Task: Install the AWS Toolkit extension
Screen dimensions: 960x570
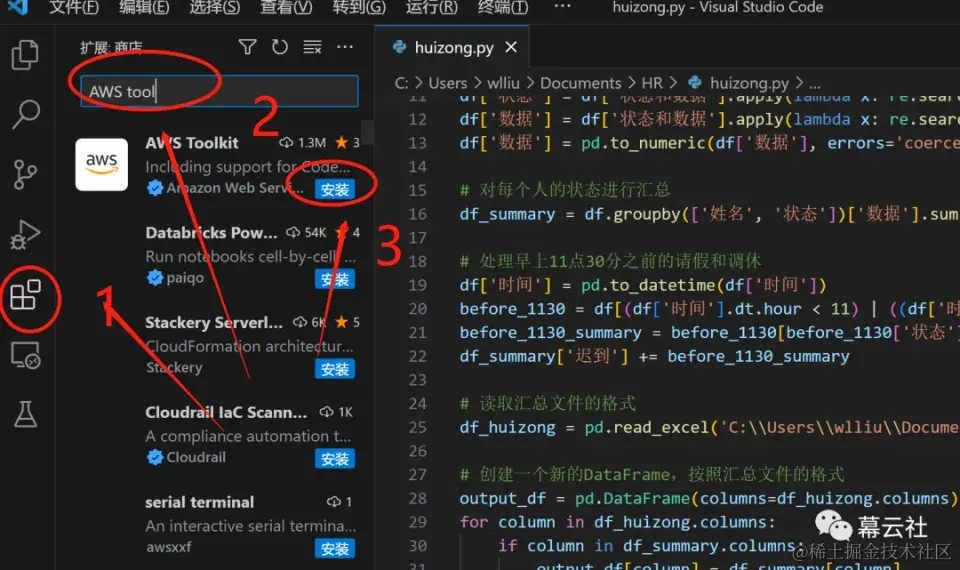Action: 335,190
